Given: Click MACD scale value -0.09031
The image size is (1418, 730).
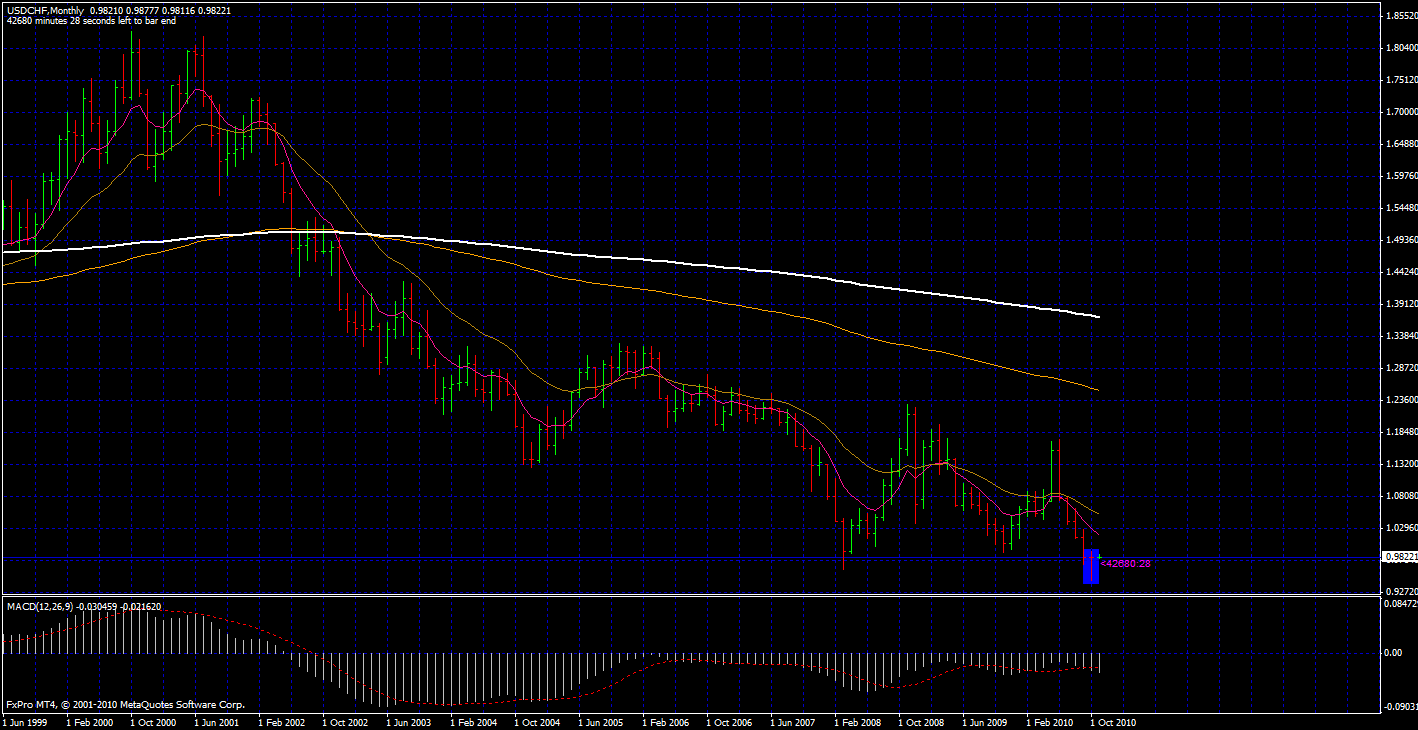Looking at the screenshot, I should [x=1399, y=706].
